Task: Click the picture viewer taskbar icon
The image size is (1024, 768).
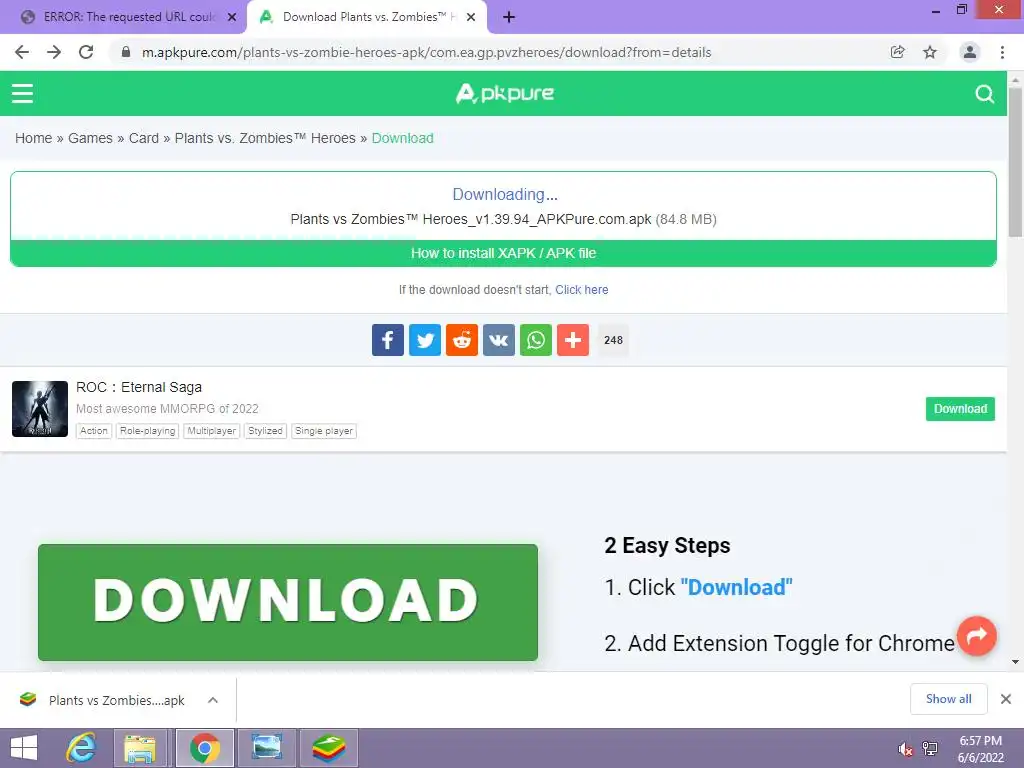Action: tap(267, 748)
